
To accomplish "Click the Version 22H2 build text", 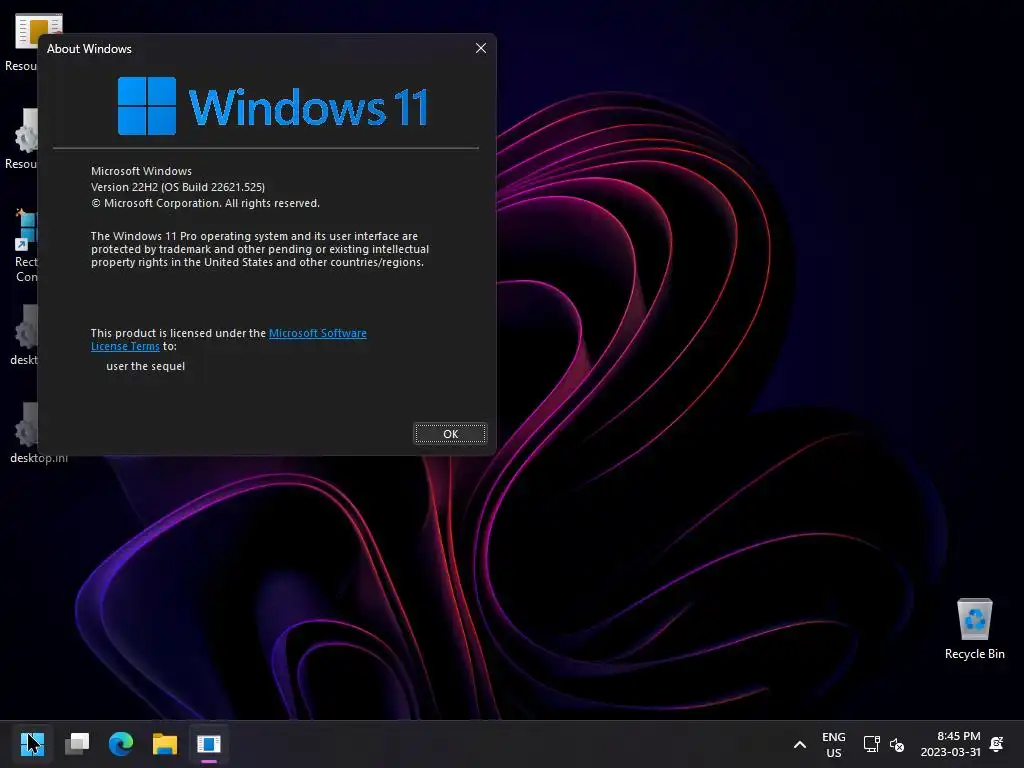I will pos(178,187).
